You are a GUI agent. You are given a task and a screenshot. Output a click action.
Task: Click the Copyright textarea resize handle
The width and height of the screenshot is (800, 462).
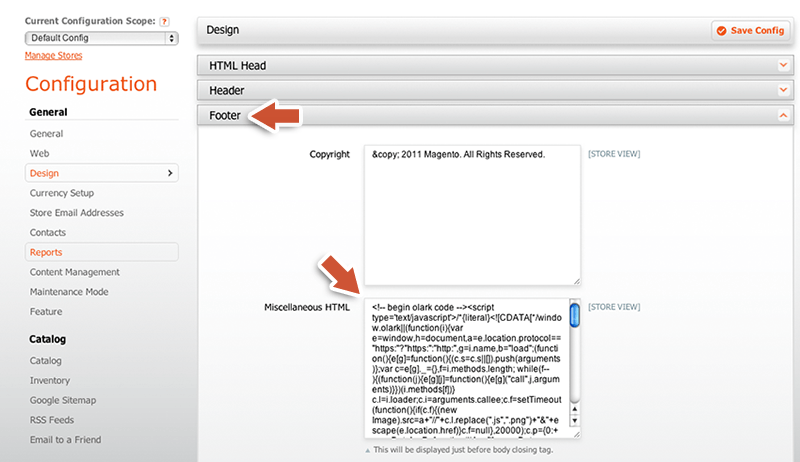[x=576, y=281]
